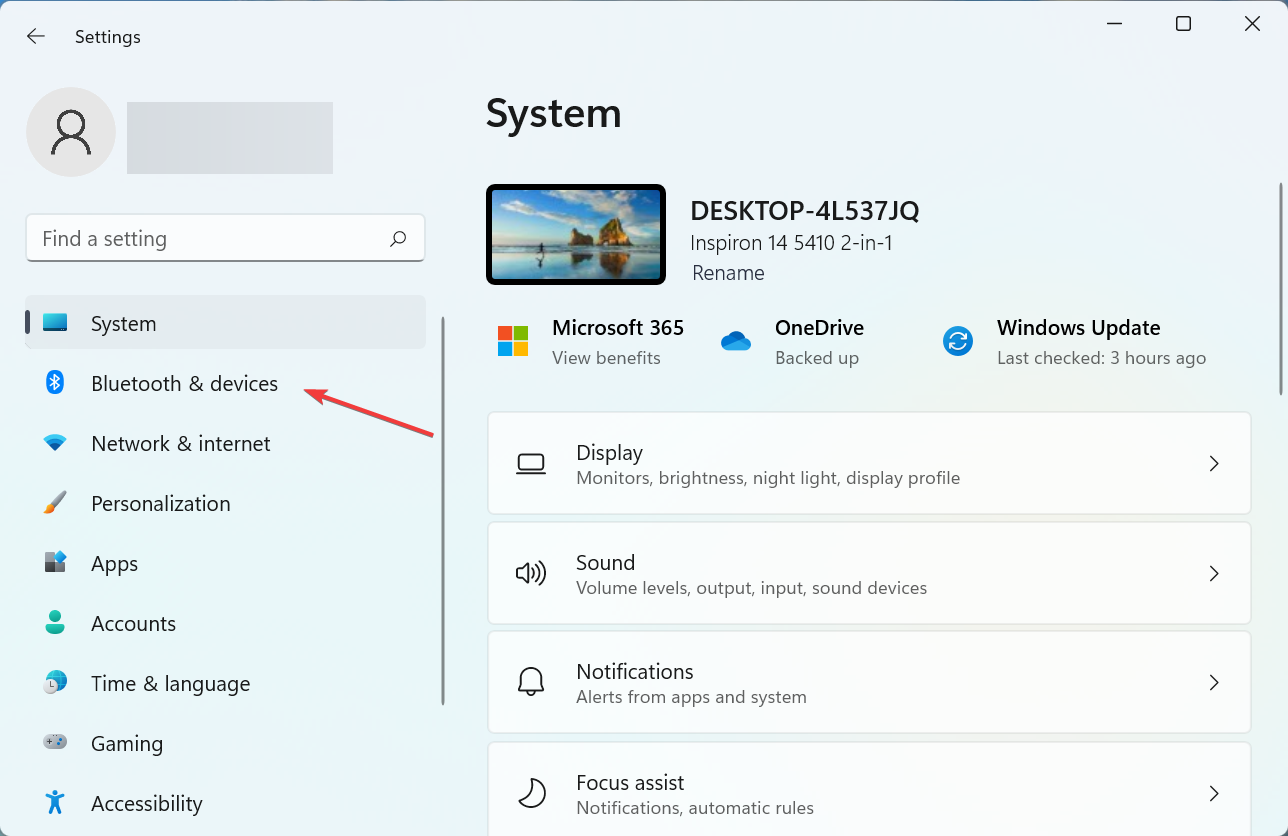Select the OneDrive cloud icon
The width and height of the screenshot is (1288, 836).
tap(737, 341)
